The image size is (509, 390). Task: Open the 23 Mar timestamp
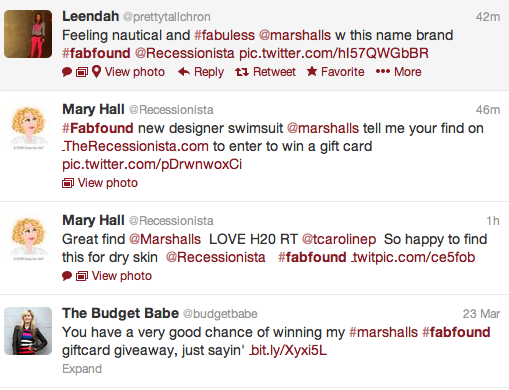pos(481,314)
